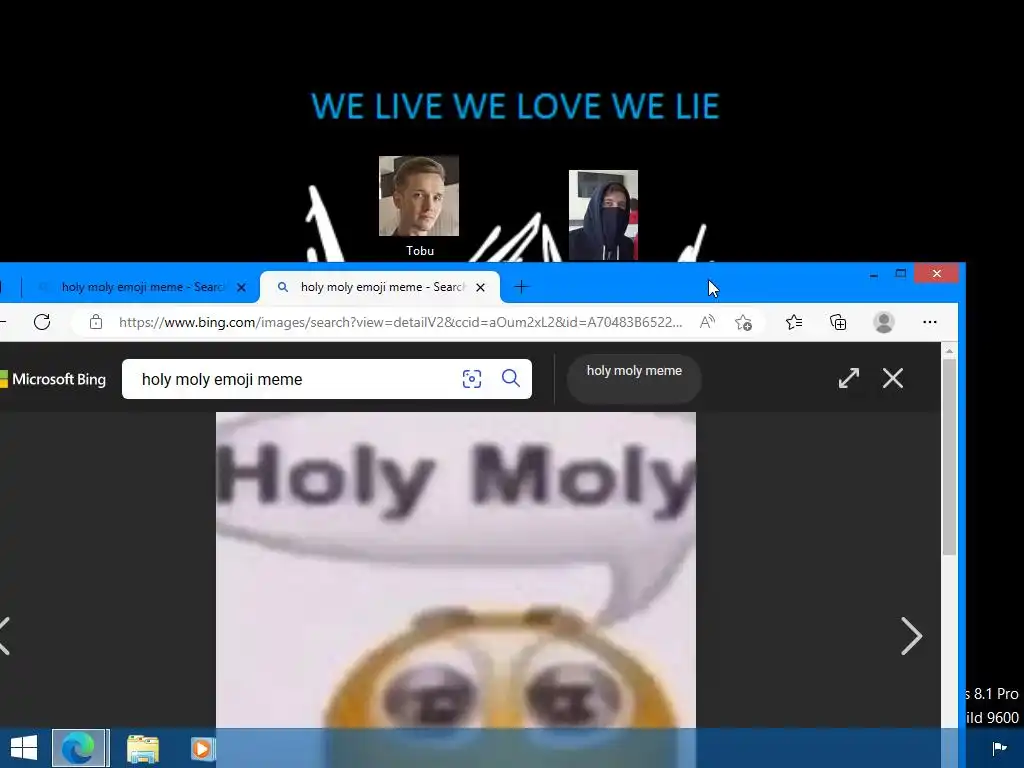Select the Tobu user picture
Image resolution: width=1024 pixels, height=768 pixels.
point(419,196)
